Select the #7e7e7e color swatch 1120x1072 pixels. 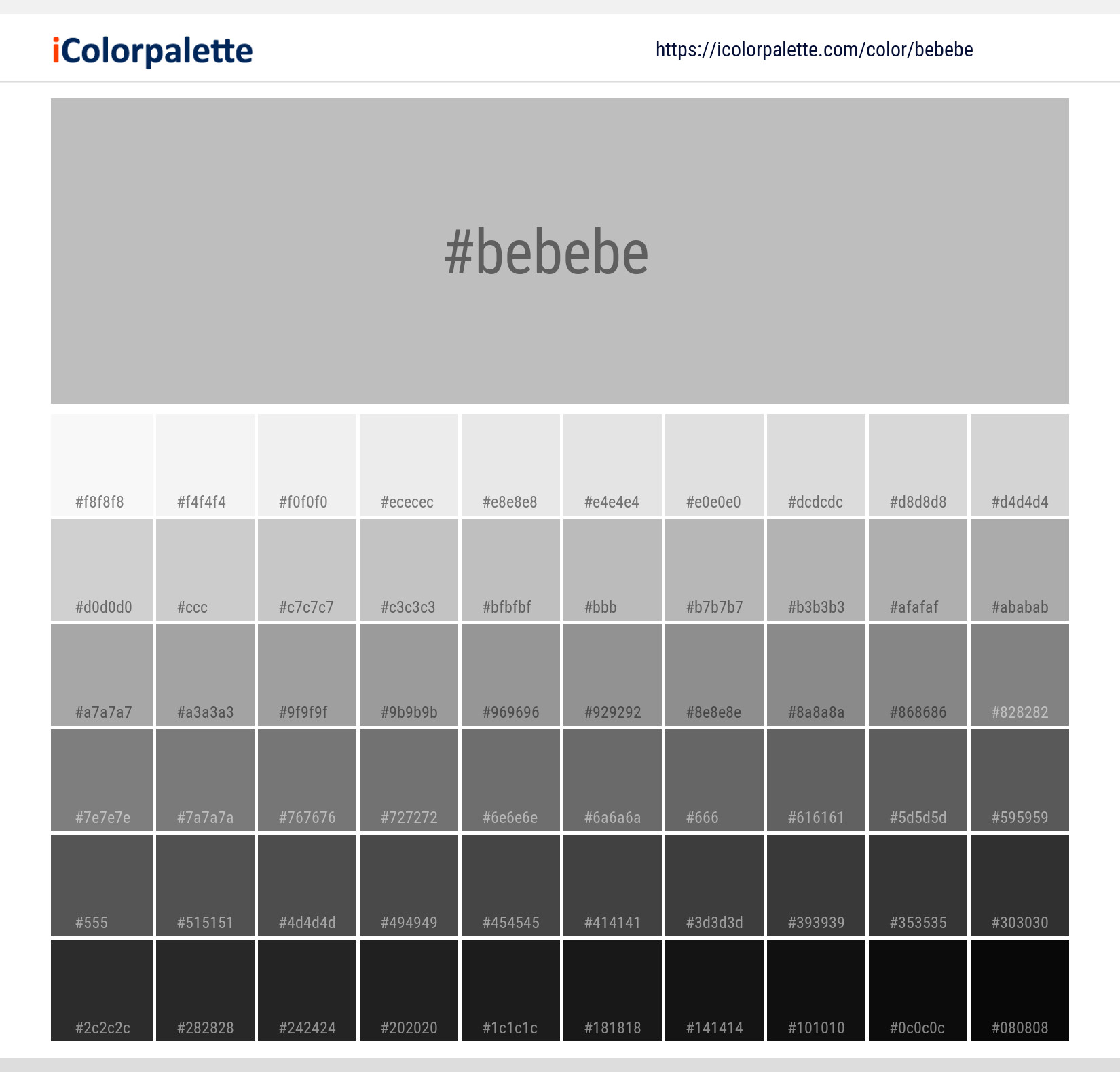coord(102,780)
